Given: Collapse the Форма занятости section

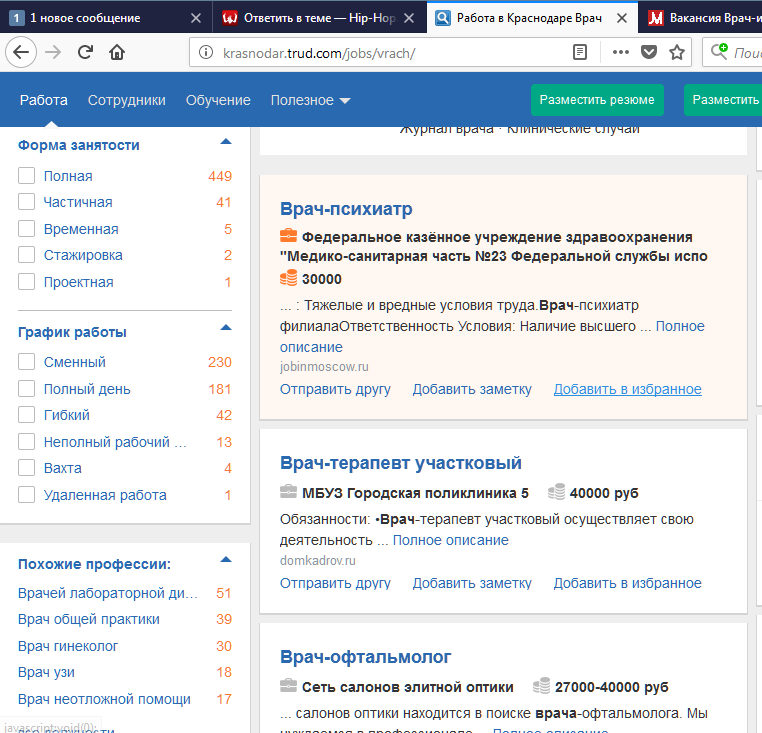Looking at the screenshot, I should tap(226, 142).
